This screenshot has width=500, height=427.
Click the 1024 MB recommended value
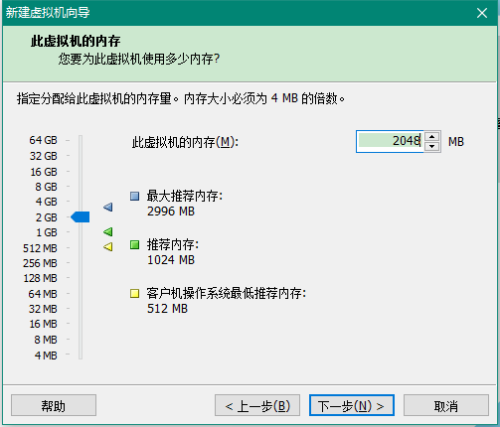pyautogui.click(x=171, y=260)
